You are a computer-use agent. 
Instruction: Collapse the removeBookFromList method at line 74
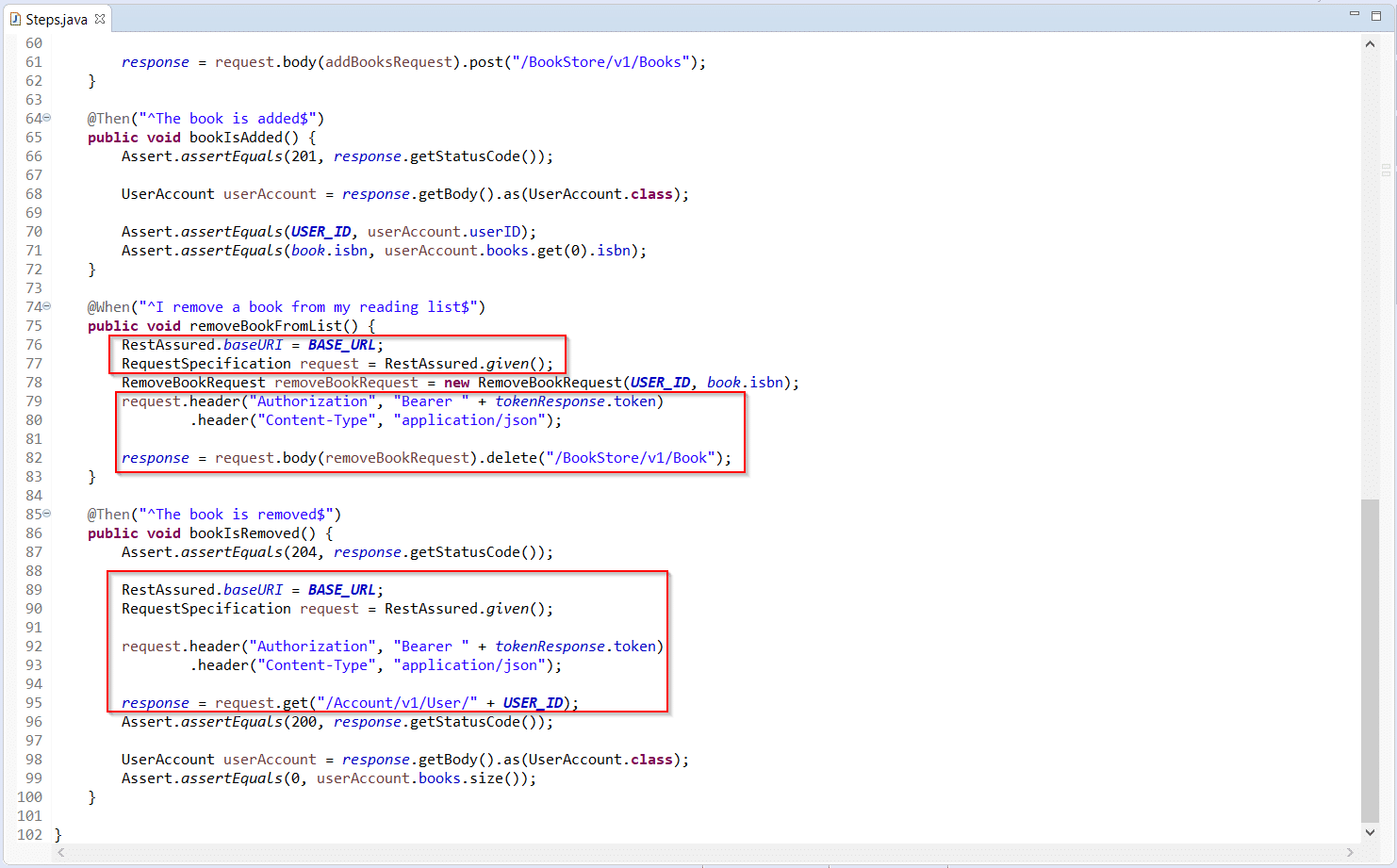[x=47, y=306]
